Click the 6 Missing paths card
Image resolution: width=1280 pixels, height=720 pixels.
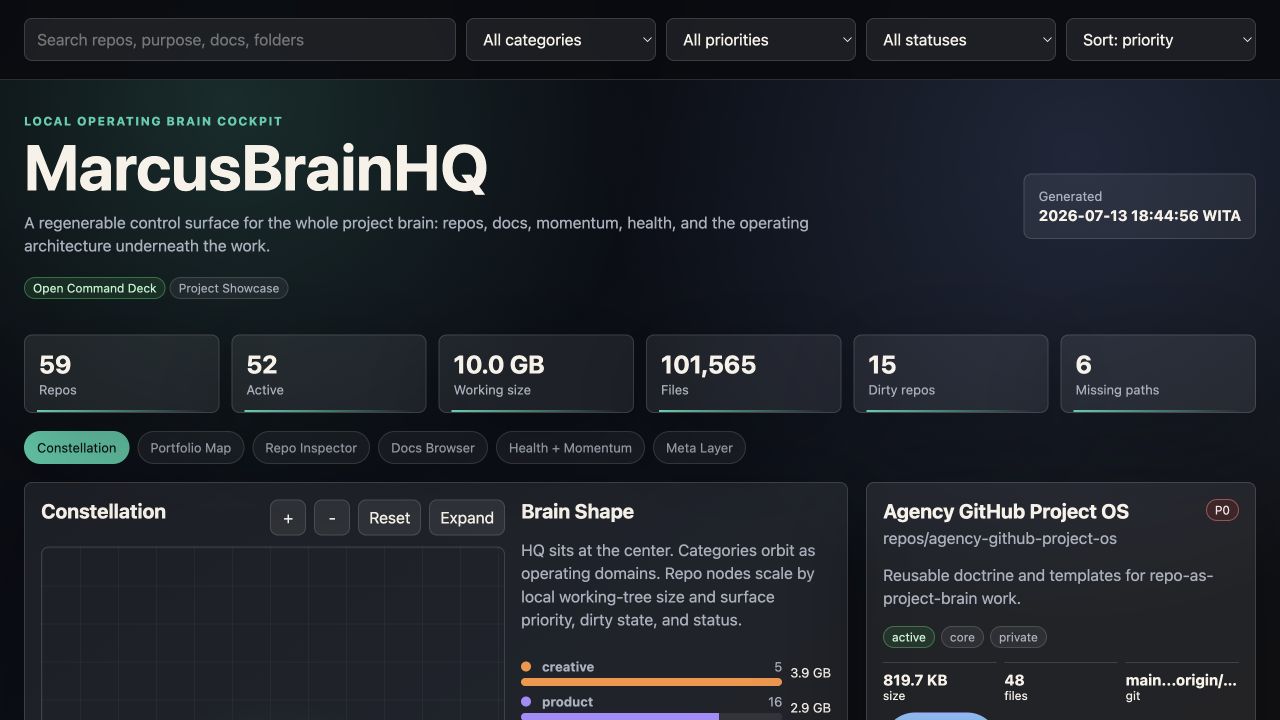coord(1158,374)
